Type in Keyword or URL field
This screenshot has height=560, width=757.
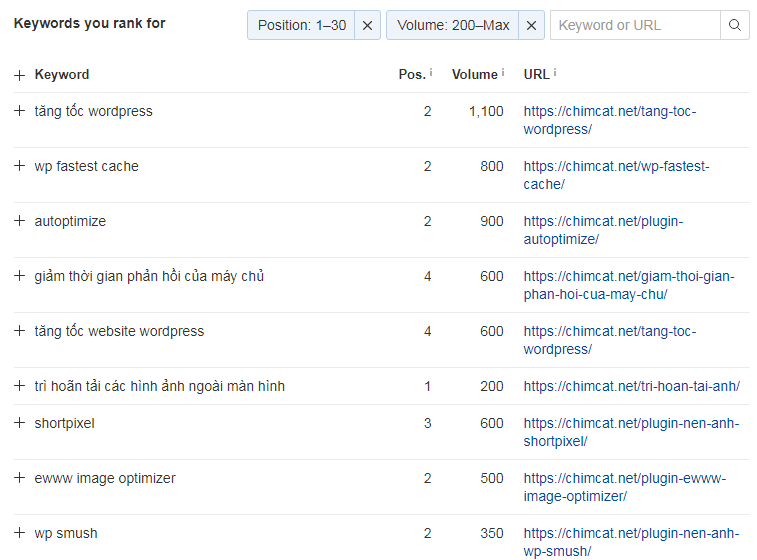[x=634, y=25]
